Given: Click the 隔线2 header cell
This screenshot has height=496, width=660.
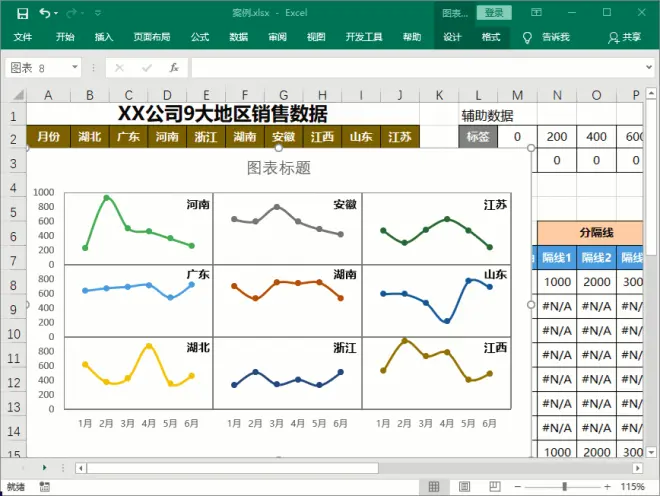Looking at the screenshot, I should [x=596, y=257].
